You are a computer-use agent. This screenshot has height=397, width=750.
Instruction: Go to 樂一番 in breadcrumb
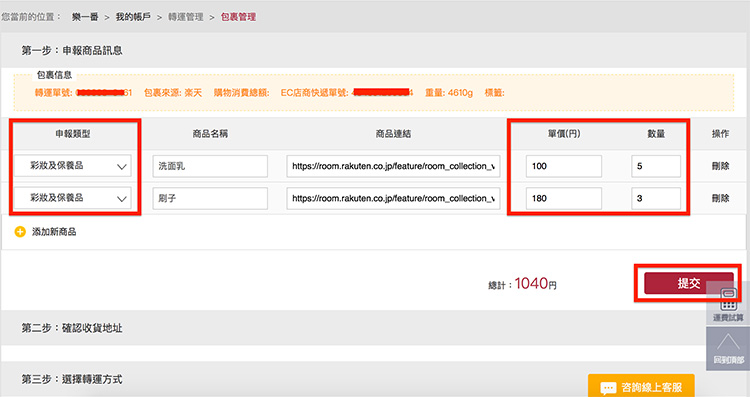click(85, 17)
